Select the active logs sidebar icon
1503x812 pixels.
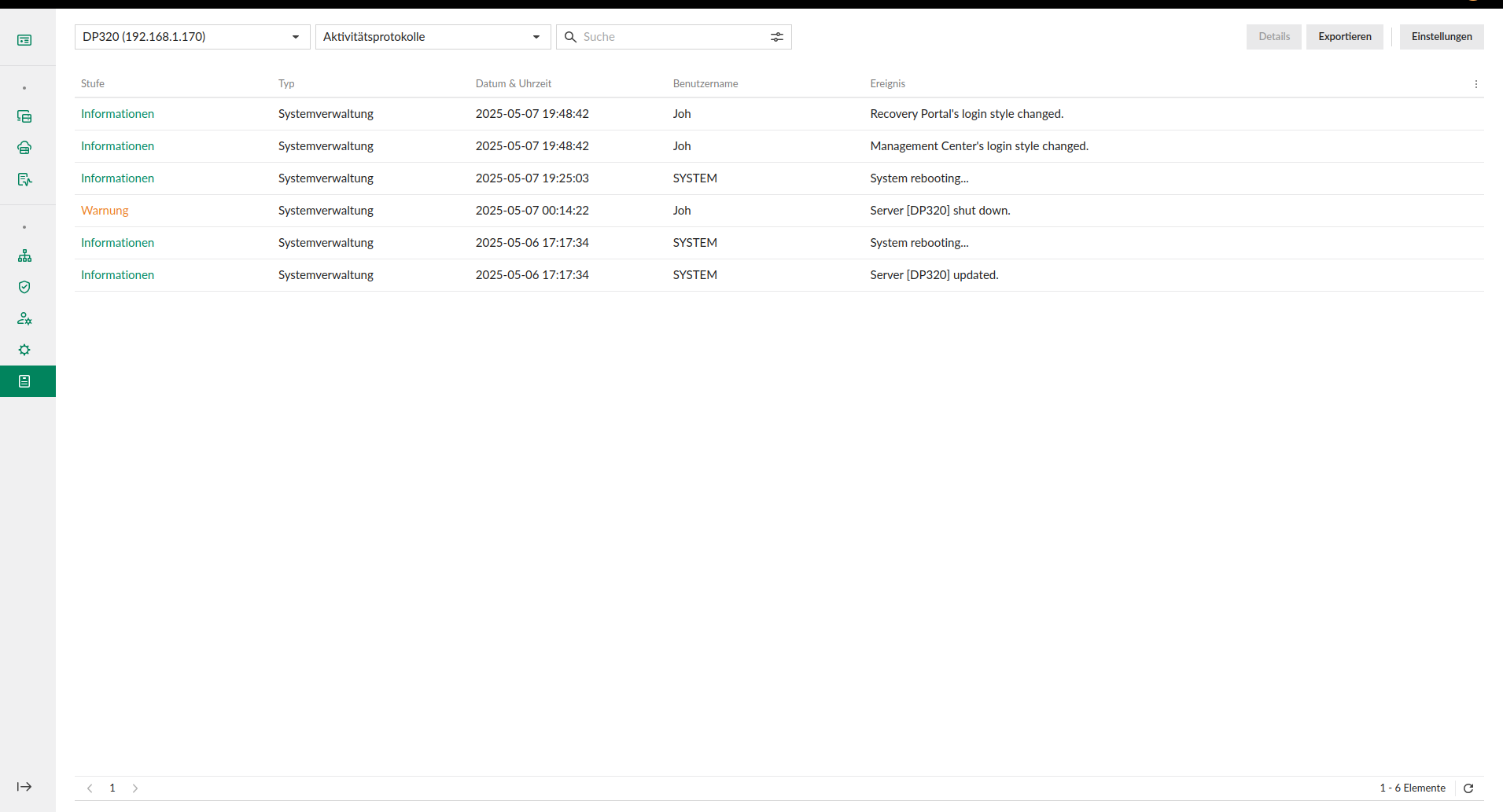coord(24,381)
